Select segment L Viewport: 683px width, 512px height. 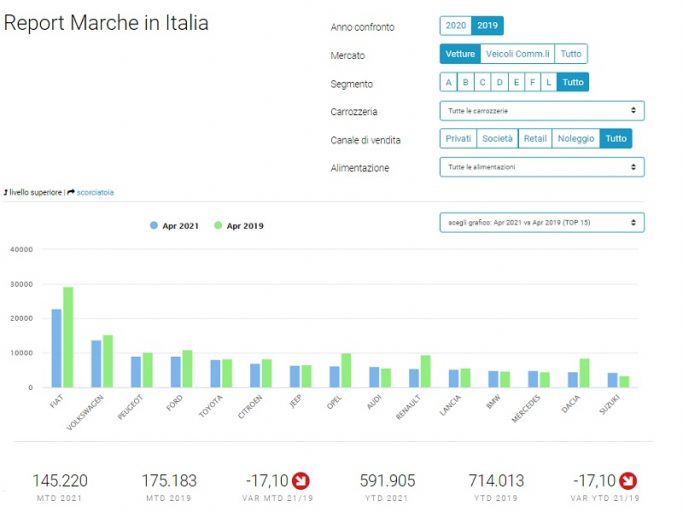(548, 82)
